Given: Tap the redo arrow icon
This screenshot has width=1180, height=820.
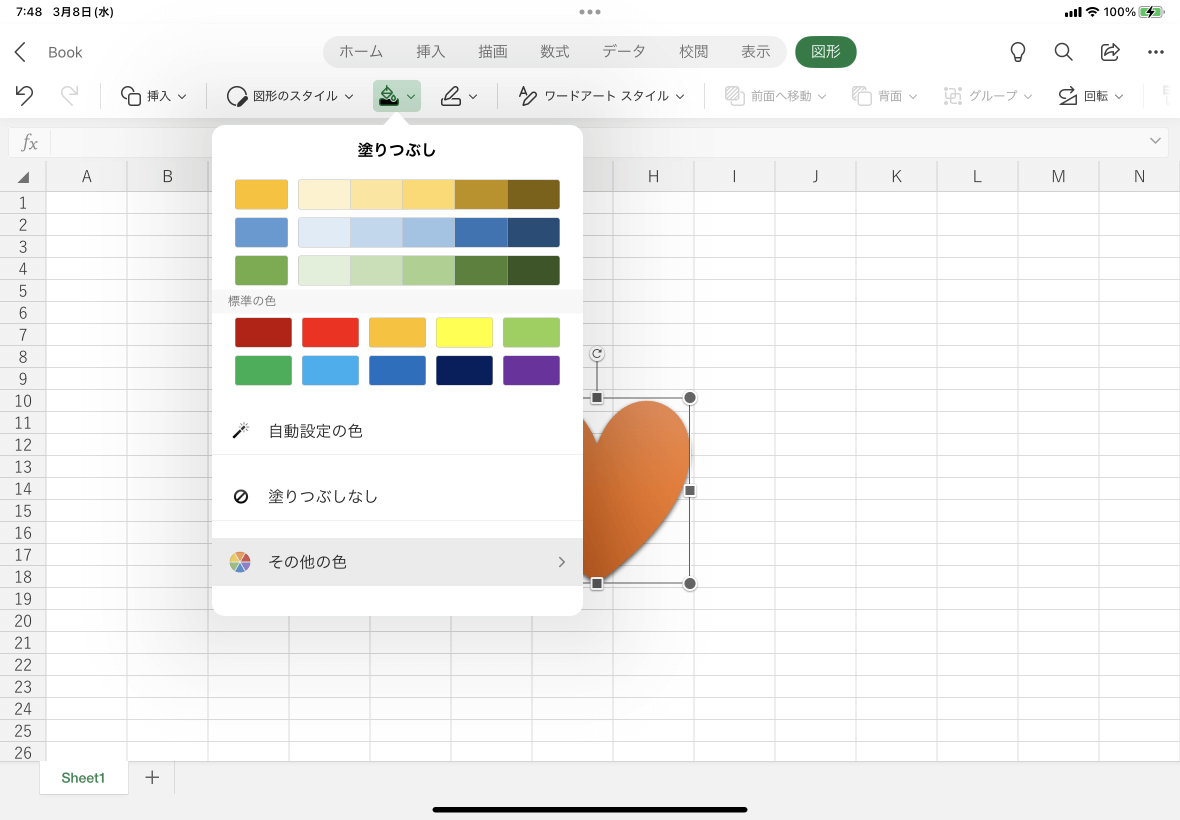Looking at the screenshot, I should point(69,96).
